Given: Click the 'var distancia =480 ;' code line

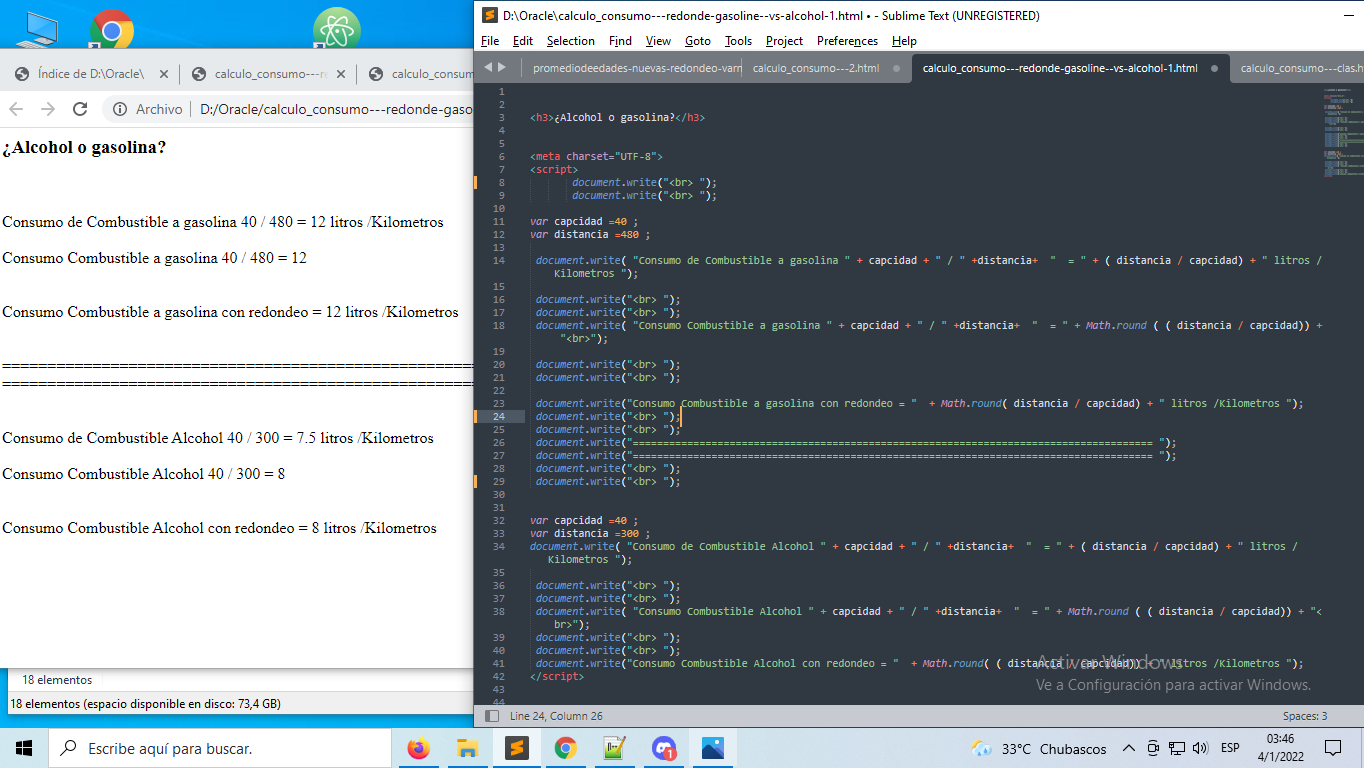Looking at the screenshot, I should coord(590,234).
